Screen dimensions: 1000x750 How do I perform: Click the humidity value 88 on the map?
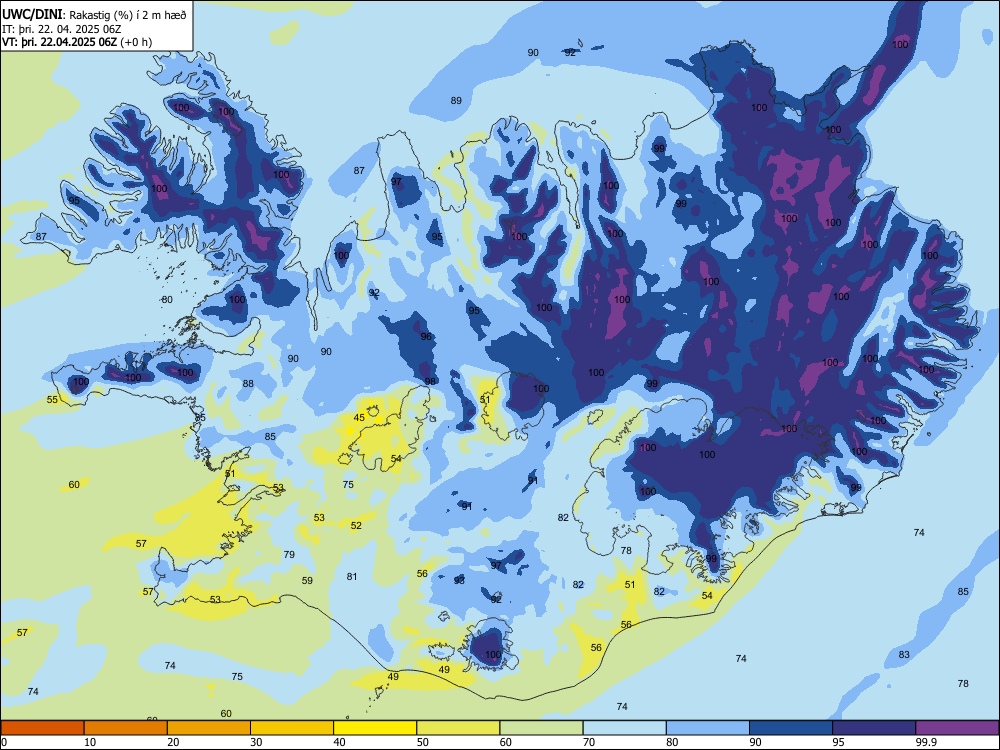248,384
